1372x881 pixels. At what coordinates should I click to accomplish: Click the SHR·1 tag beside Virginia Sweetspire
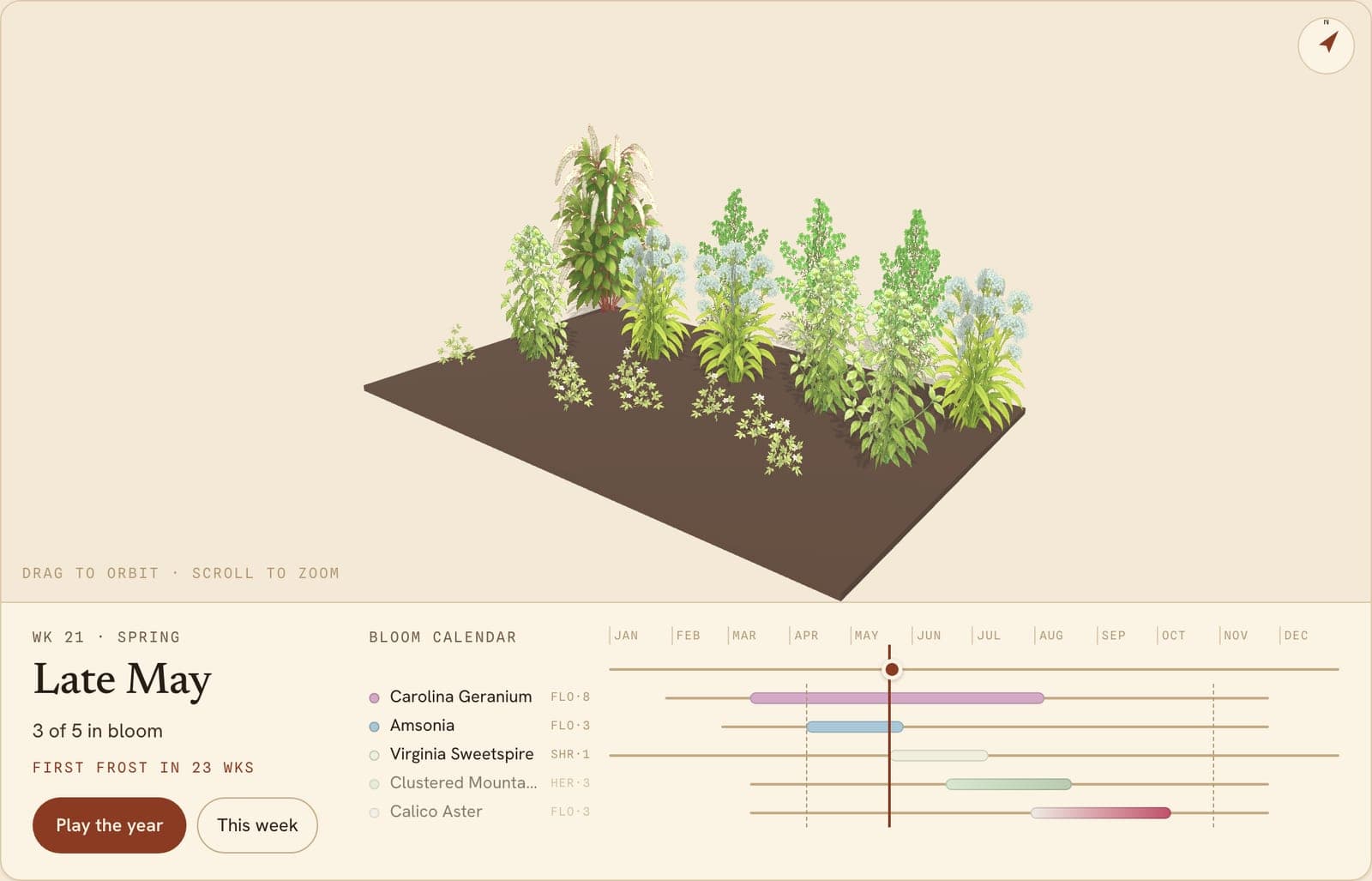click(x=570, y=754)
